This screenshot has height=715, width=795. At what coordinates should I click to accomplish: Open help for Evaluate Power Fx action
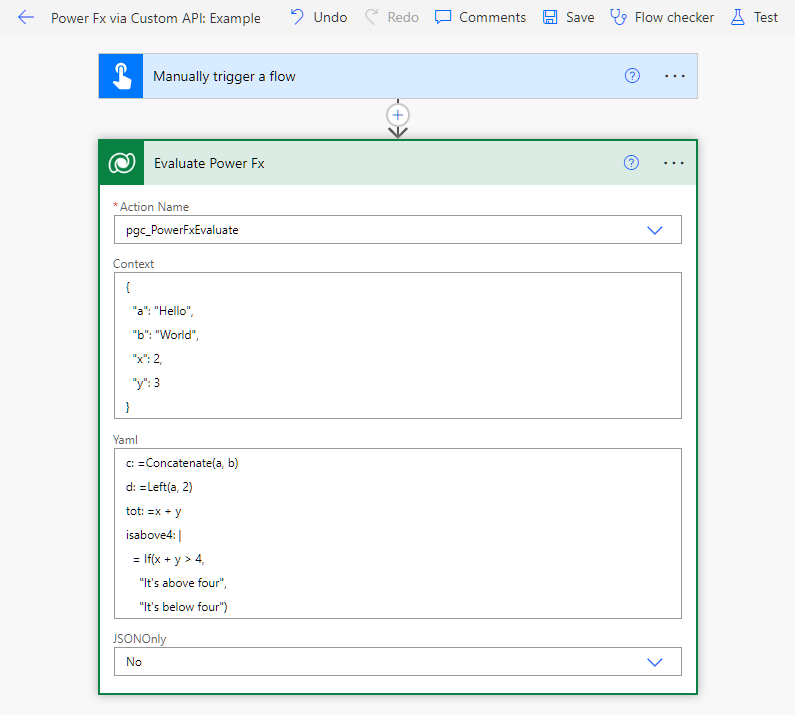(631, 163)
